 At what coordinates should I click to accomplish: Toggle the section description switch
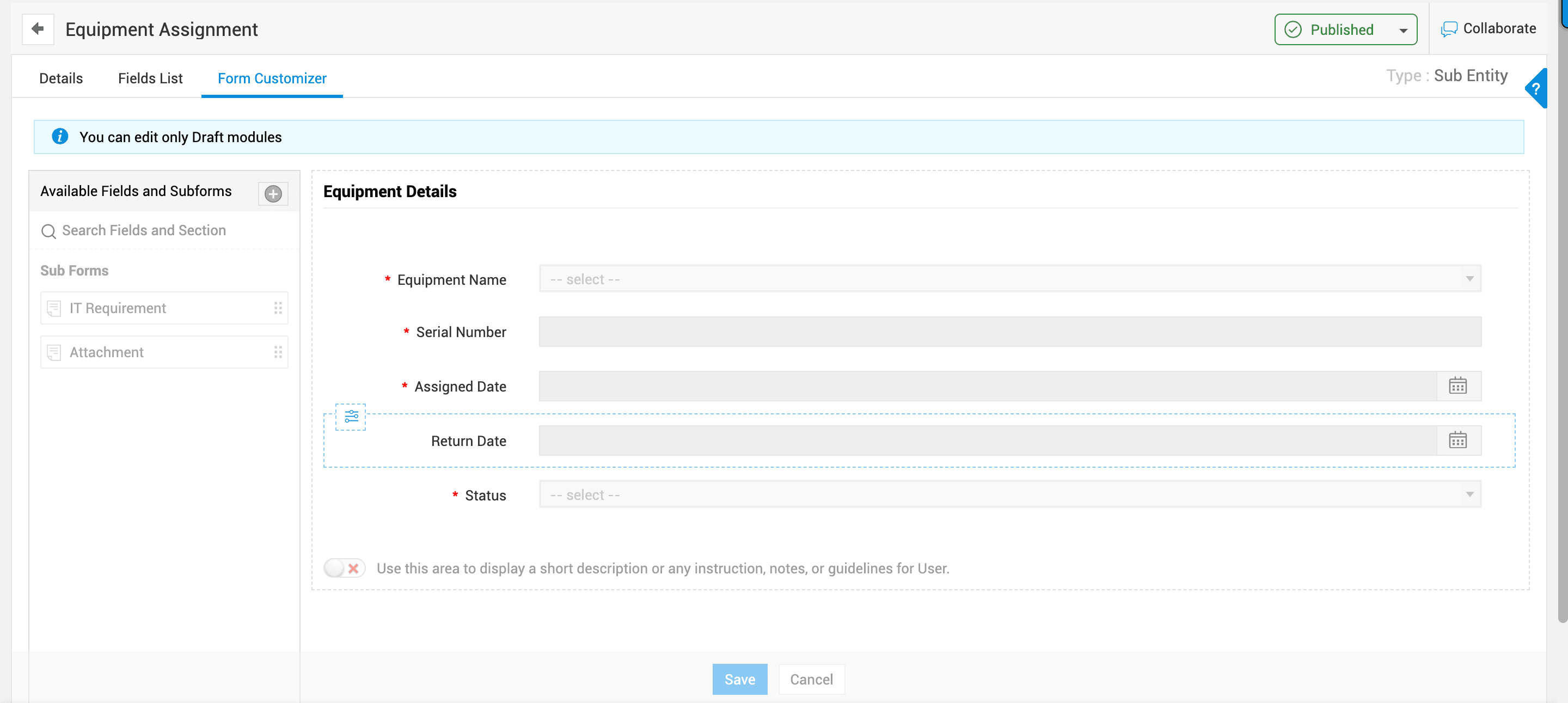point(344,567)
